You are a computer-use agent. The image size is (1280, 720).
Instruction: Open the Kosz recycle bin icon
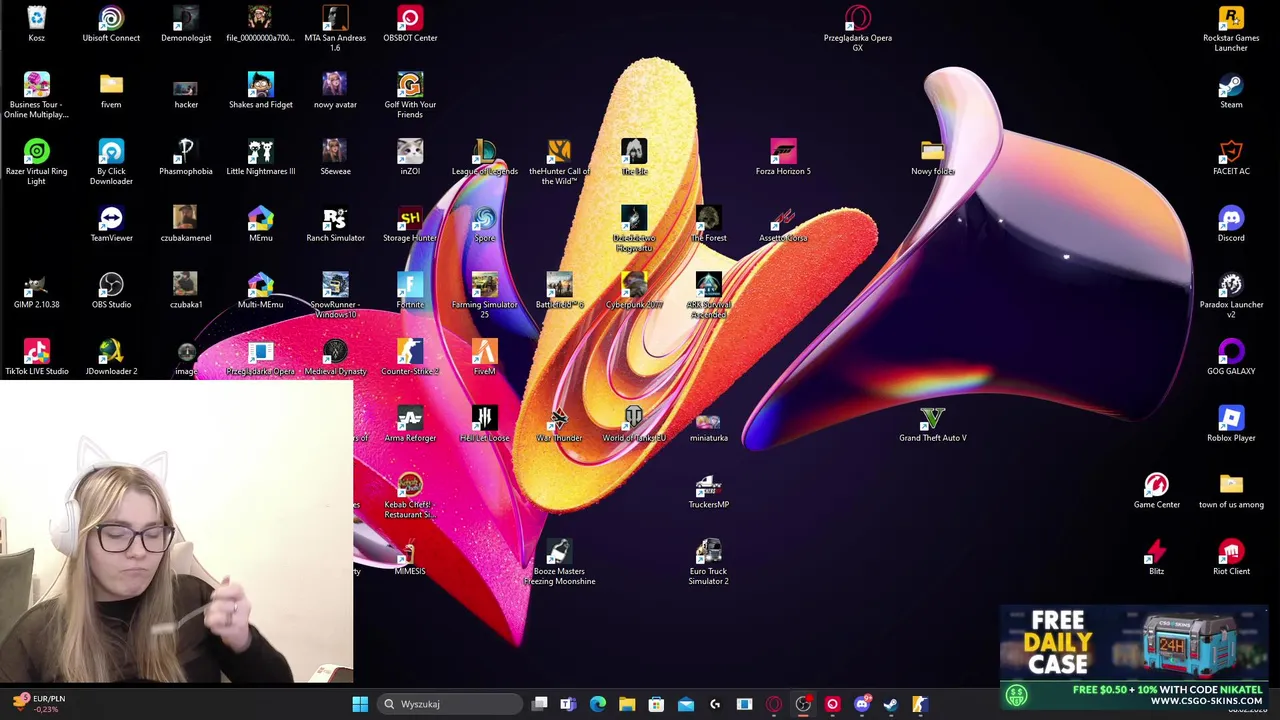(36, 24)
